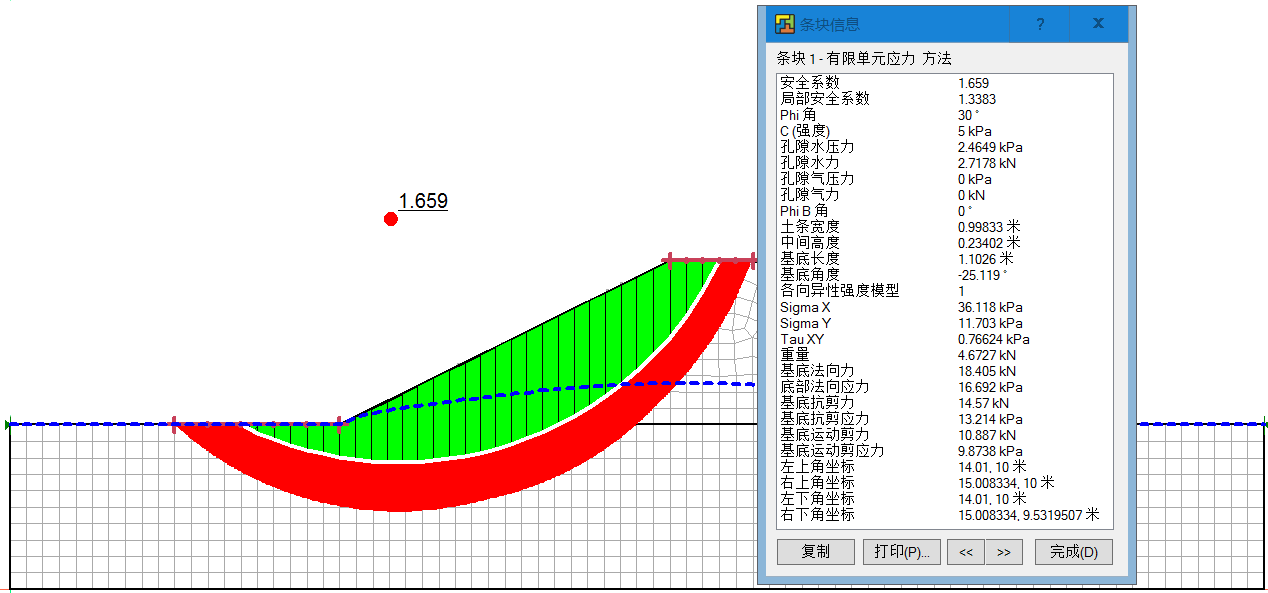Viewport: 1268px width, 593px height.
Task: Select the 基底法向力 row
Action: (944, 371)
